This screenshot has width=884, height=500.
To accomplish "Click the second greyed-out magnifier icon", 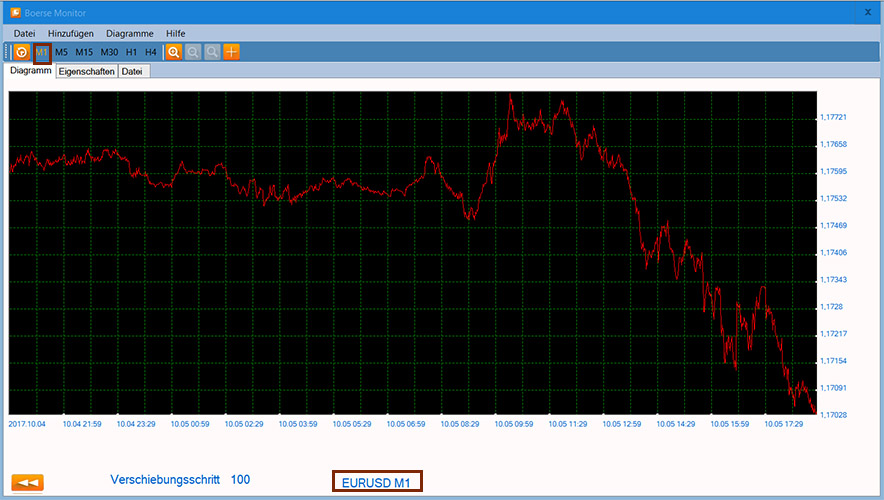I will click(x=212, y=52).
